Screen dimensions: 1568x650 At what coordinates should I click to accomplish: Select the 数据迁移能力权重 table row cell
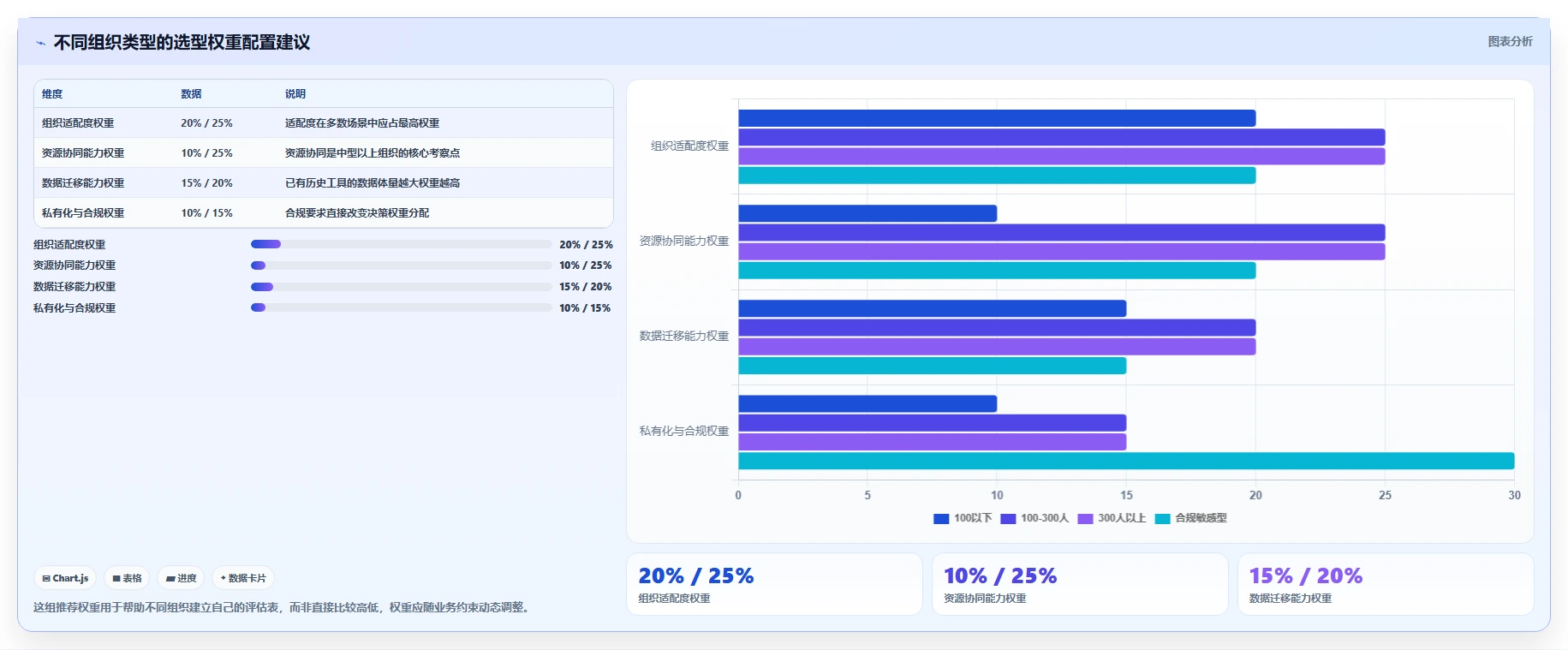click(x=83, y=183)
